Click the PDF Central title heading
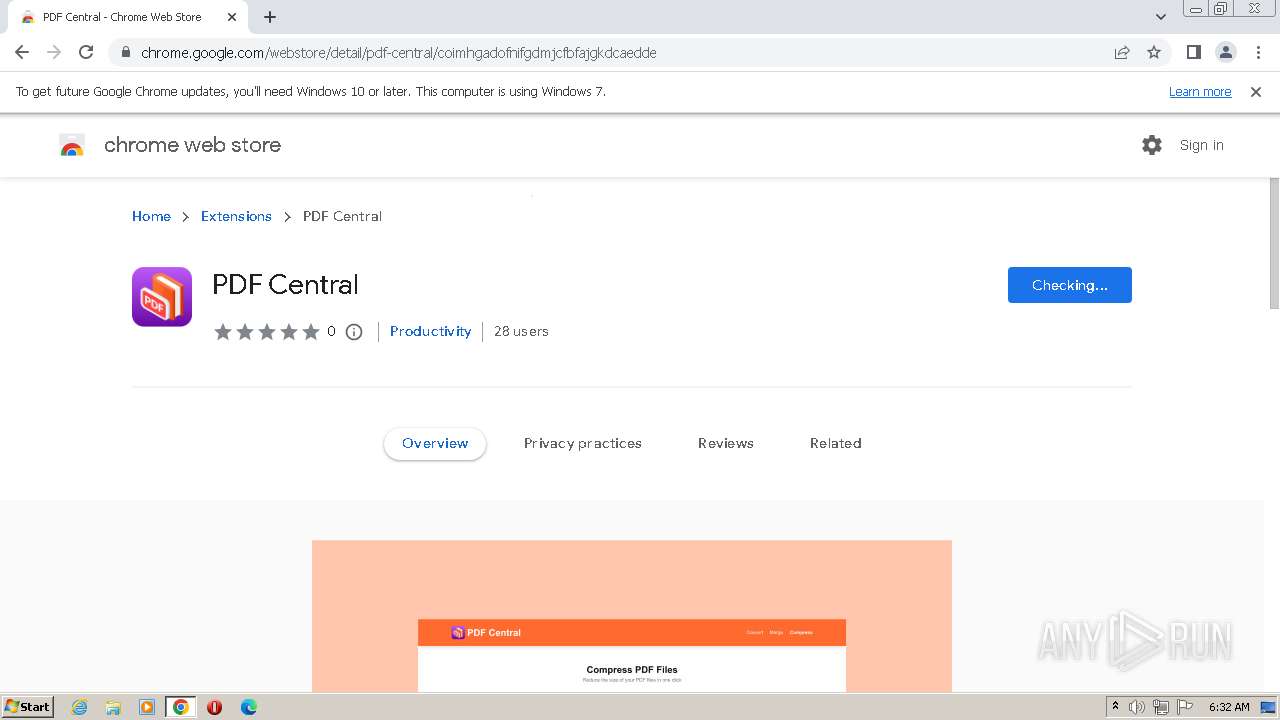Image resolution: width=1280 pixels, height=720 pixels. (x=285, y=285)
